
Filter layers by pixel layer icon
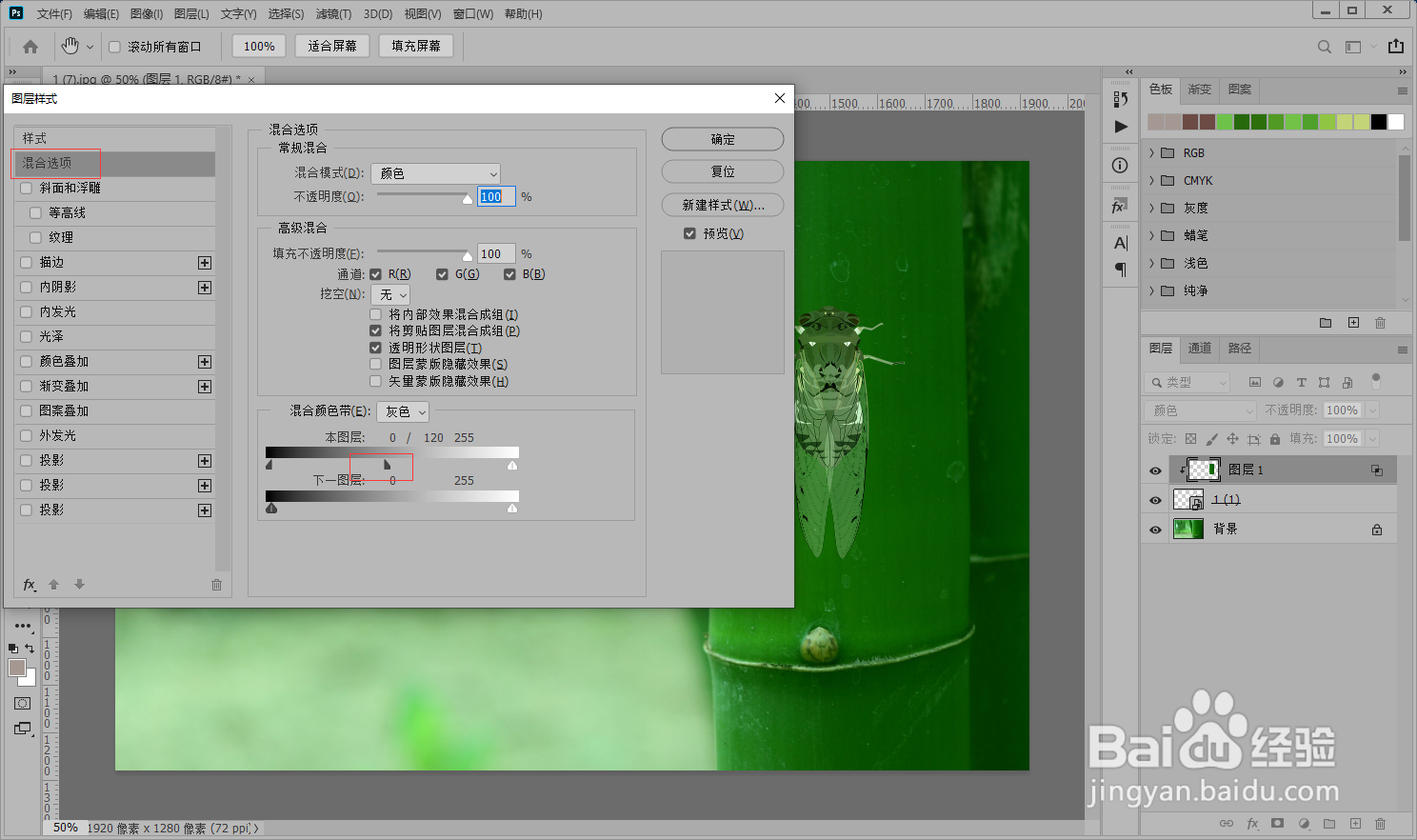(1255, 382)
